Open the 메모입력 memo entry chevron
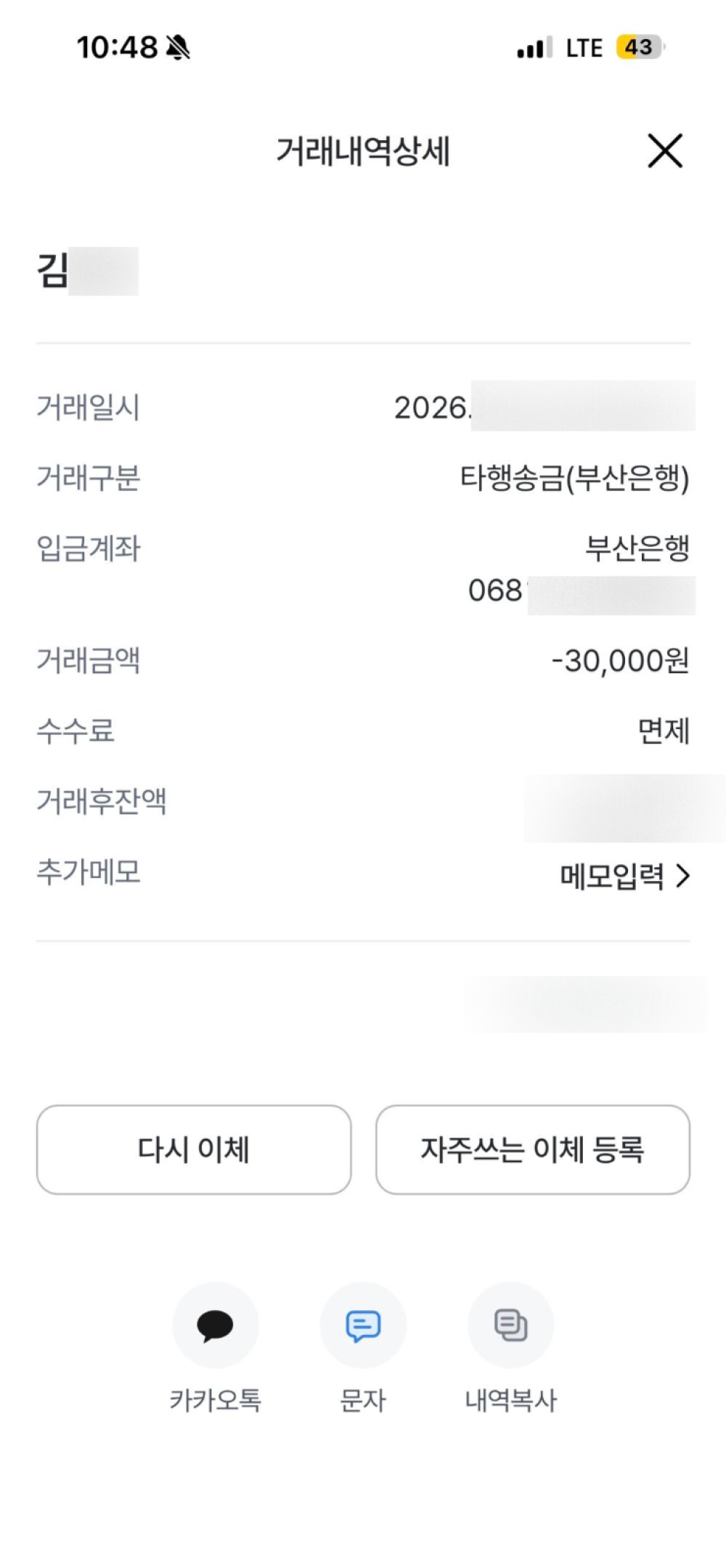Image resolution: width=726 pixels, height=1568 pixels. click(682, 876)
